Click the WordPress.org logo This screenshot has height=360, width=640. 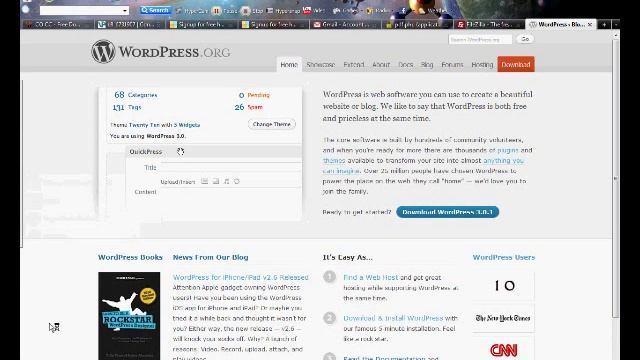pyautogui.click(x=160, y=51)
